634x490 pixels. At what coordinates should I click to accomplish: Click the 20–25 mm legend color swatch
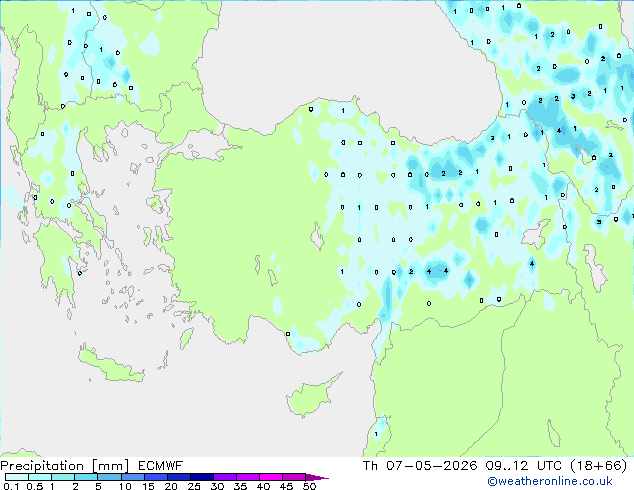click(179, 477)
